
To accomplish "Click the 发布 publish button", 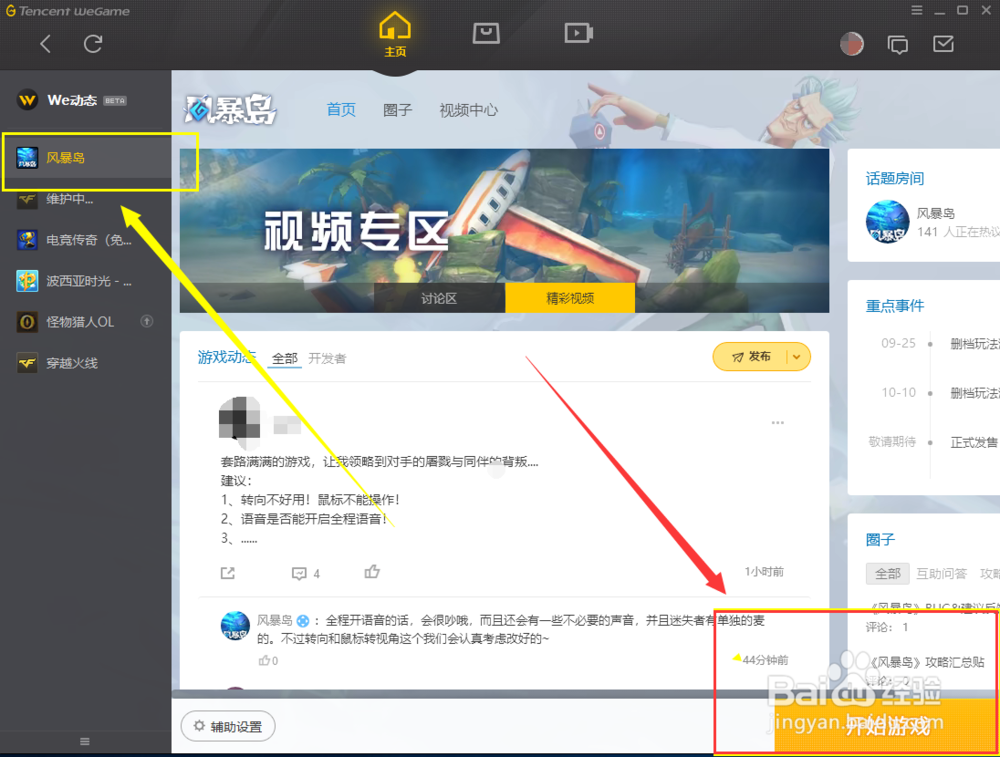I will 751,356.
